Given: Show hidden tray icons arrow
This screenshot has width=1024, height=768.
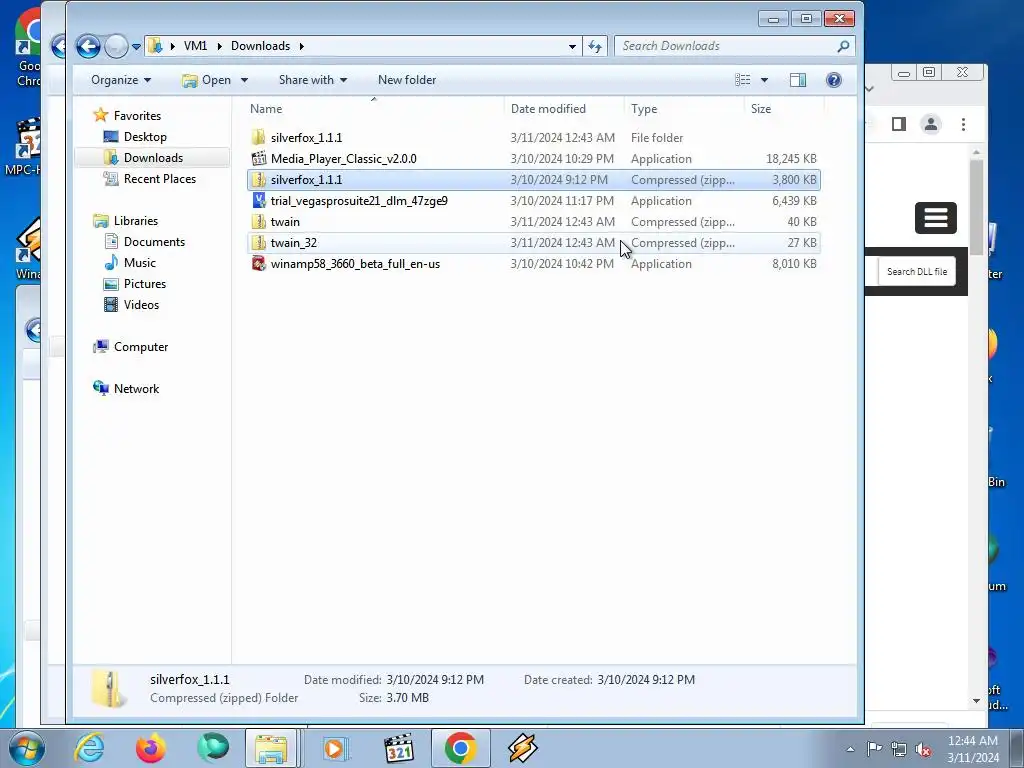Looking at the screenshot, I should (850, 749).
